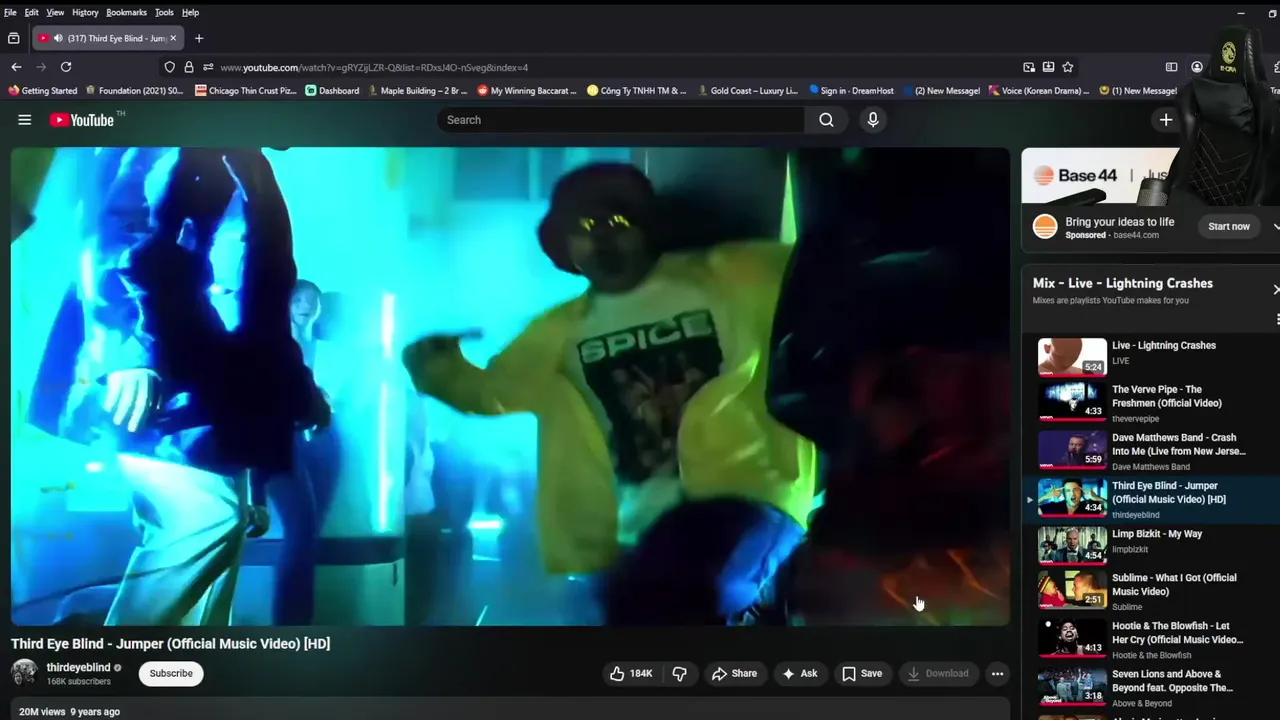The image size is (1280, 720).
Task: Open the Dashboard bookmark
Action: coord(332,91)
